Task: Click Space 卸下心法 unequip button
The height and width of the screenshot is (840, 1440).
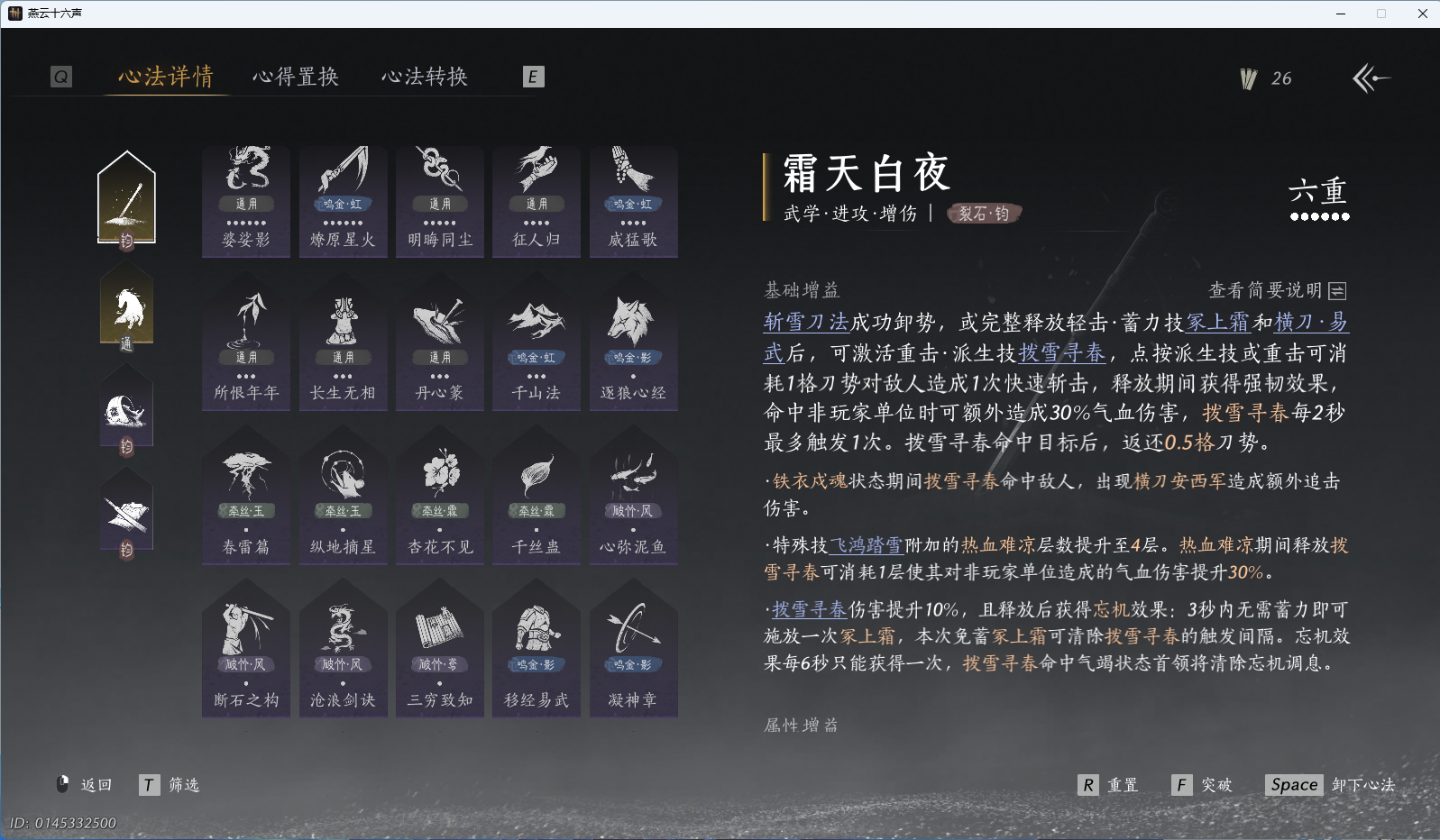Action: [x=1331, y=785]
